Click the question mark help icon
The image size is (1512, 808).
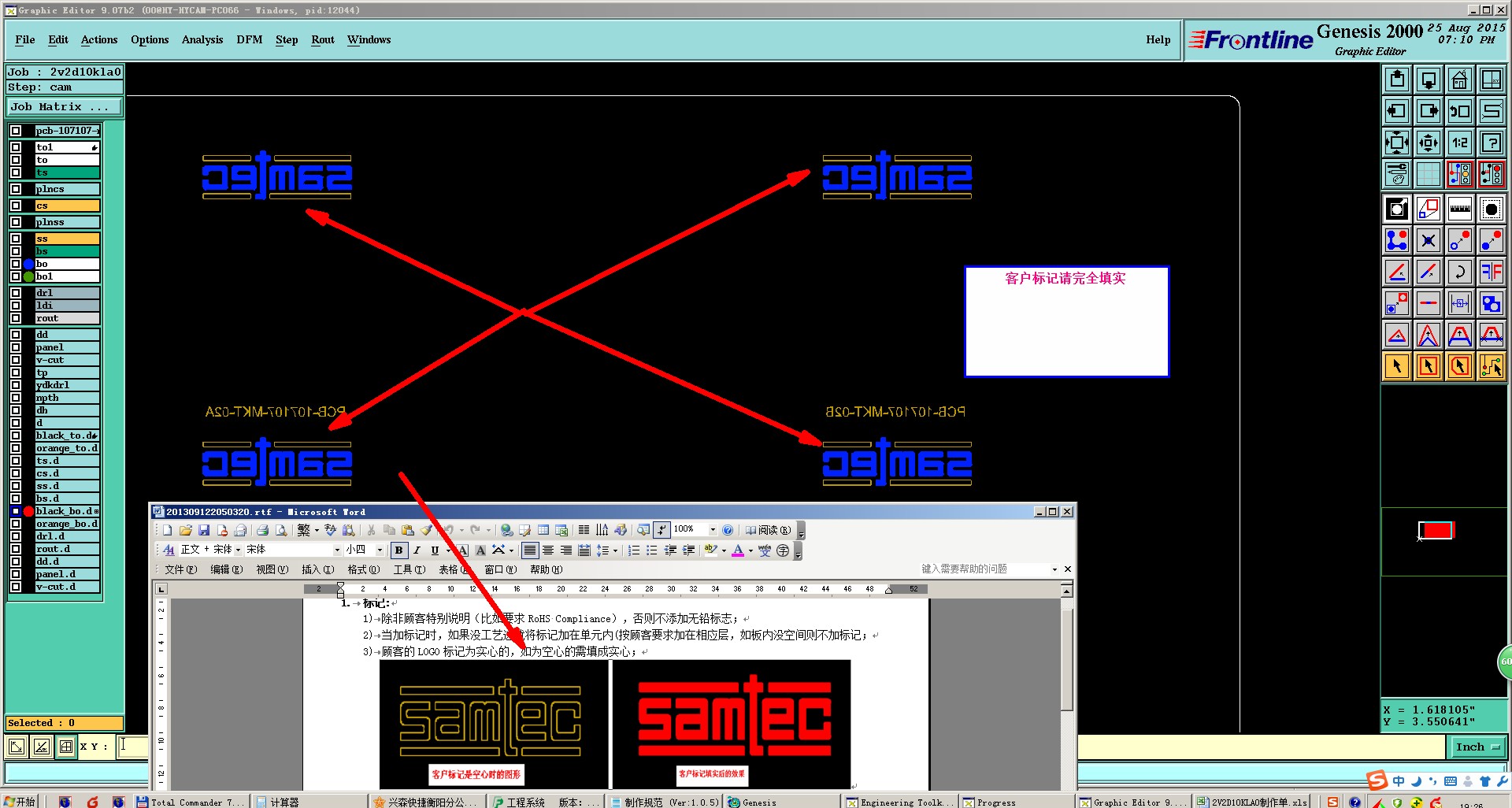[1491, 143]
